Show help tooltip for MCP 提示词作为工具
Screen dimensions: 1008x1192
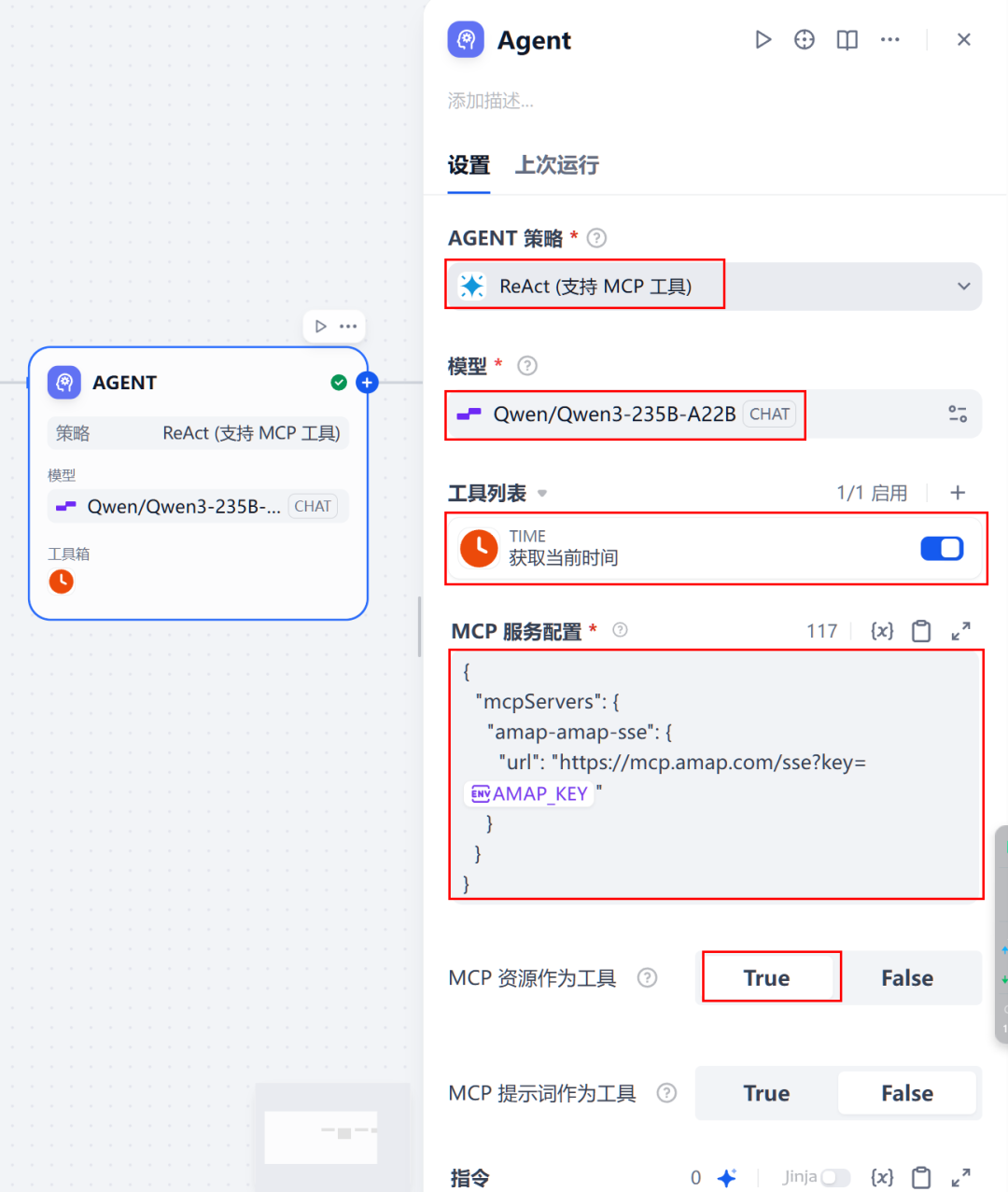[x=666, y=1093]
